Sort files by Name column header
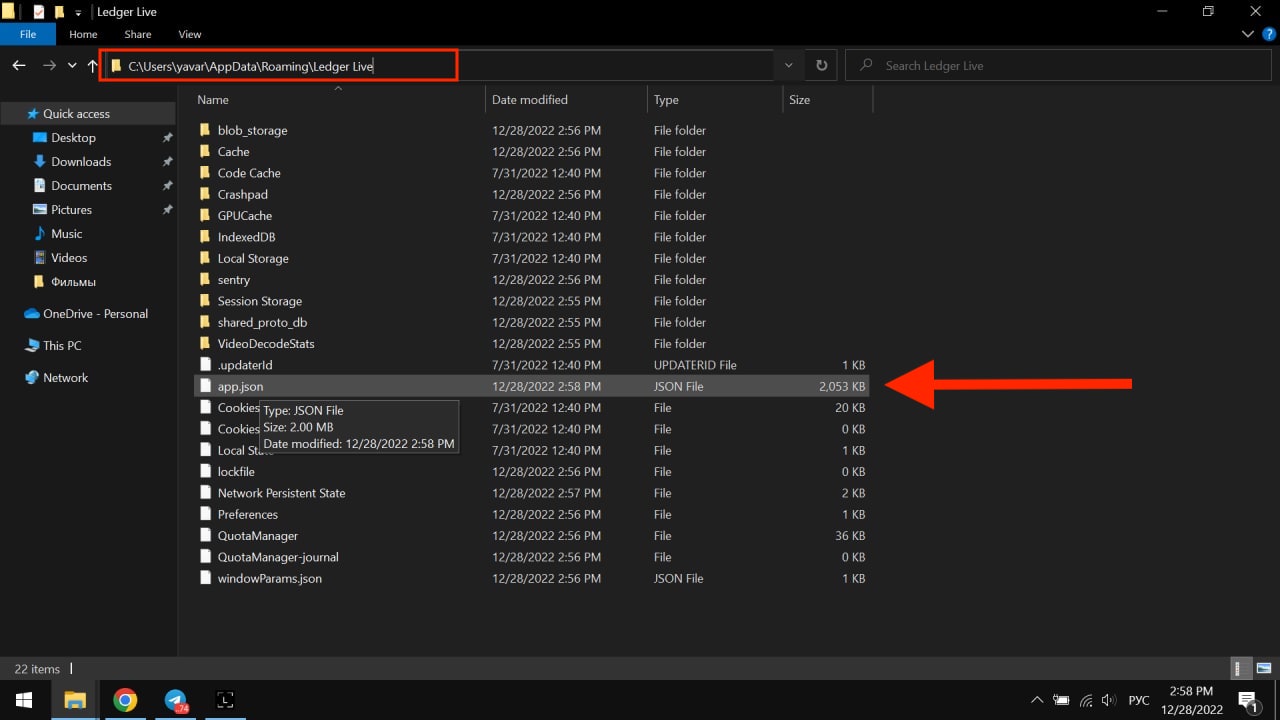This screenshot has height=720, width=1280. (213, 100)
